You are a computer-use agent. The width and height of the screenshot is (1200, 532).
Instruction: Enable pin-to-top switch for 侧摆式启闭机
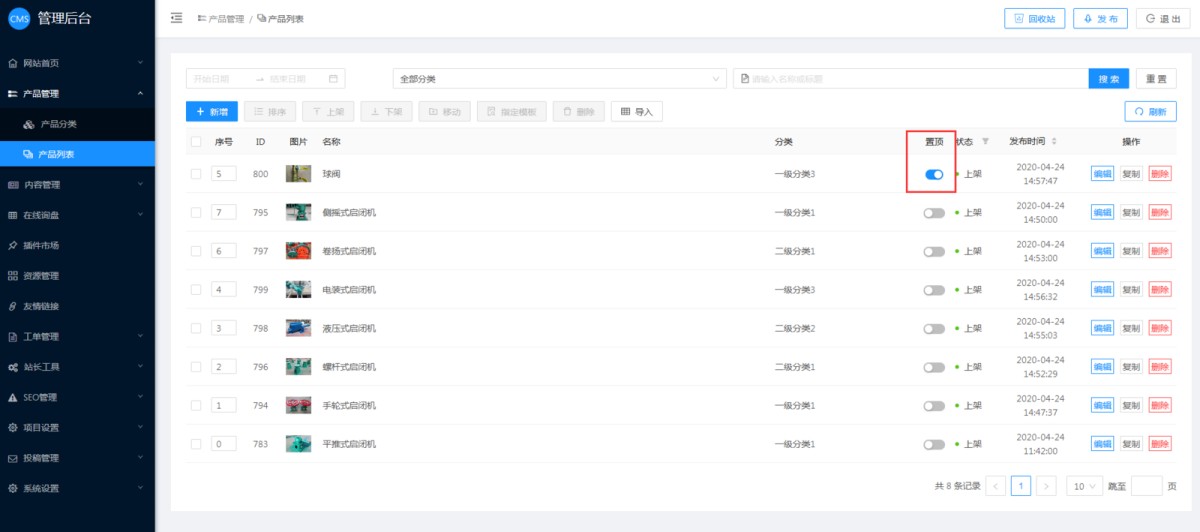934,213
